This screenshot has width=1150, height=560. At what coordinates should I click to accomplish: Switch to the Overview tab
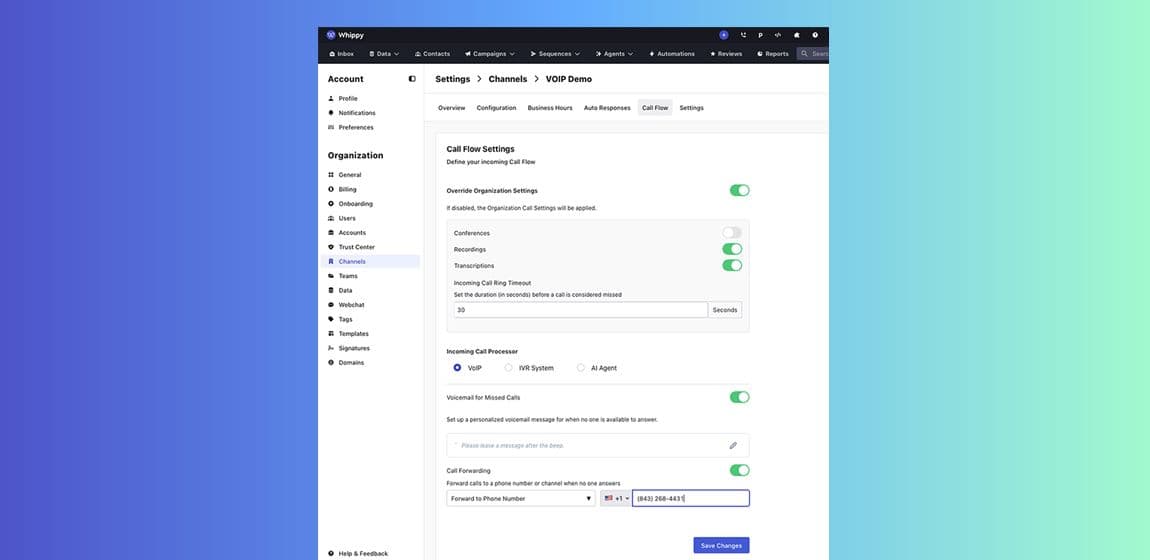coord(452,108)
